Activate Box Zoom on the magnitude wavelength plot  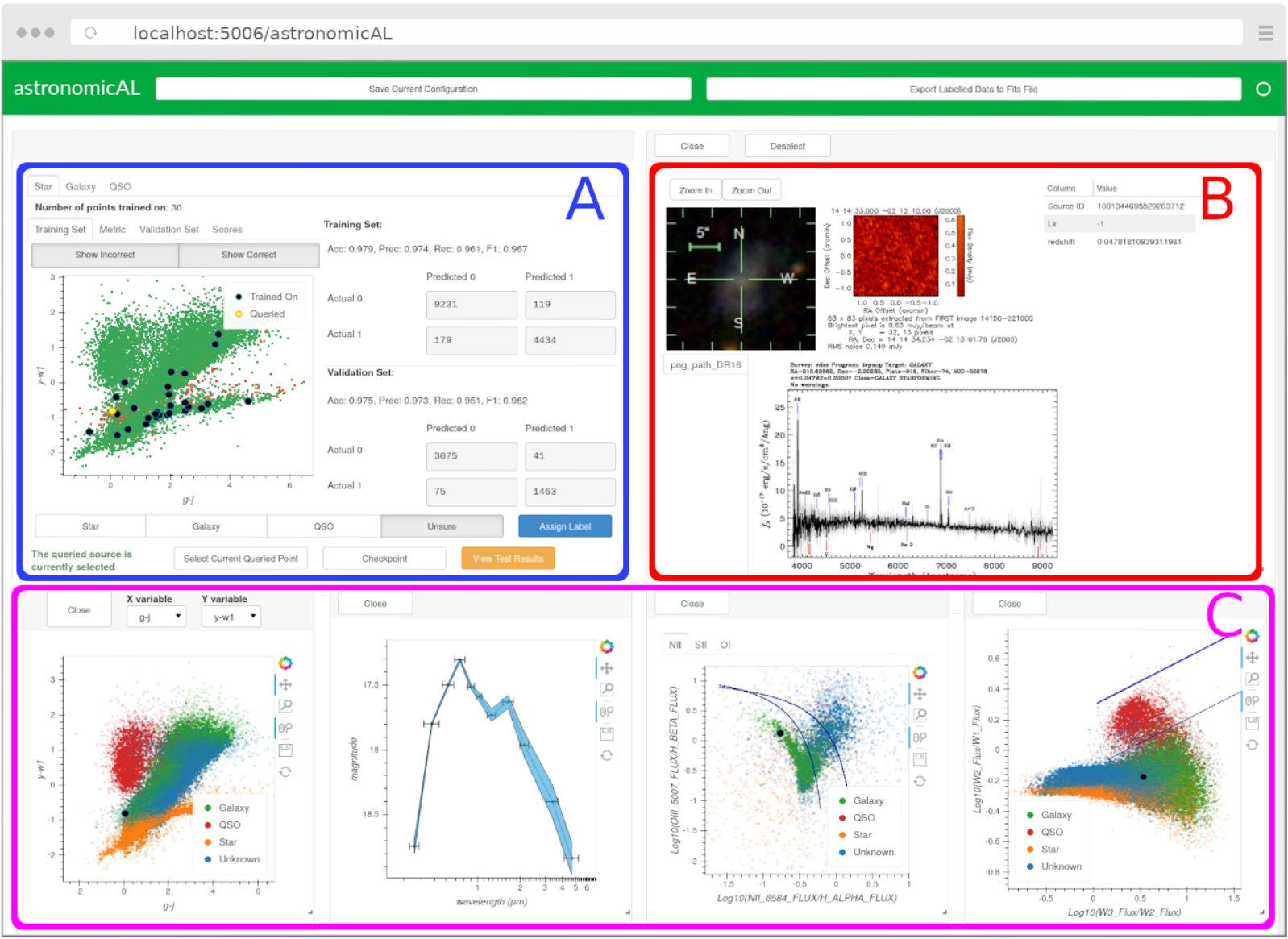(x=607, y=689)
